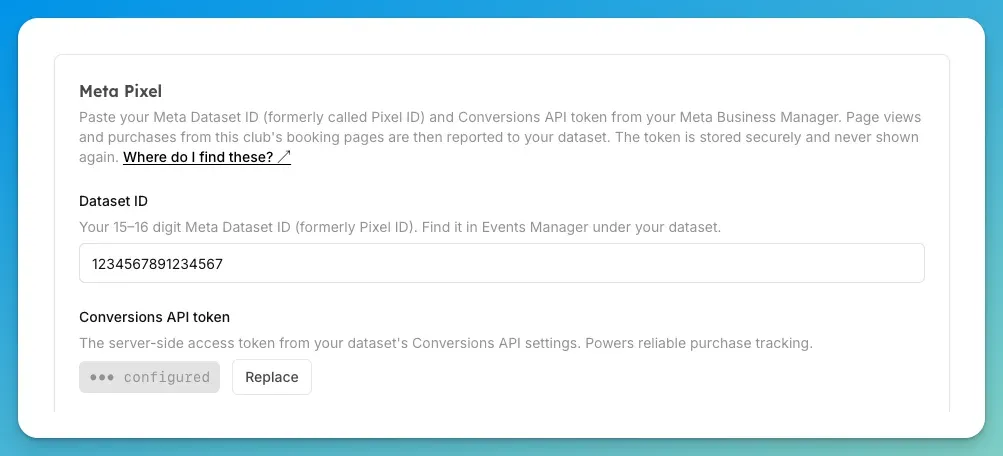The image size is (1003, 456).
Task: Click the 'Dataset ID' field label
Action: pos(113,201)
